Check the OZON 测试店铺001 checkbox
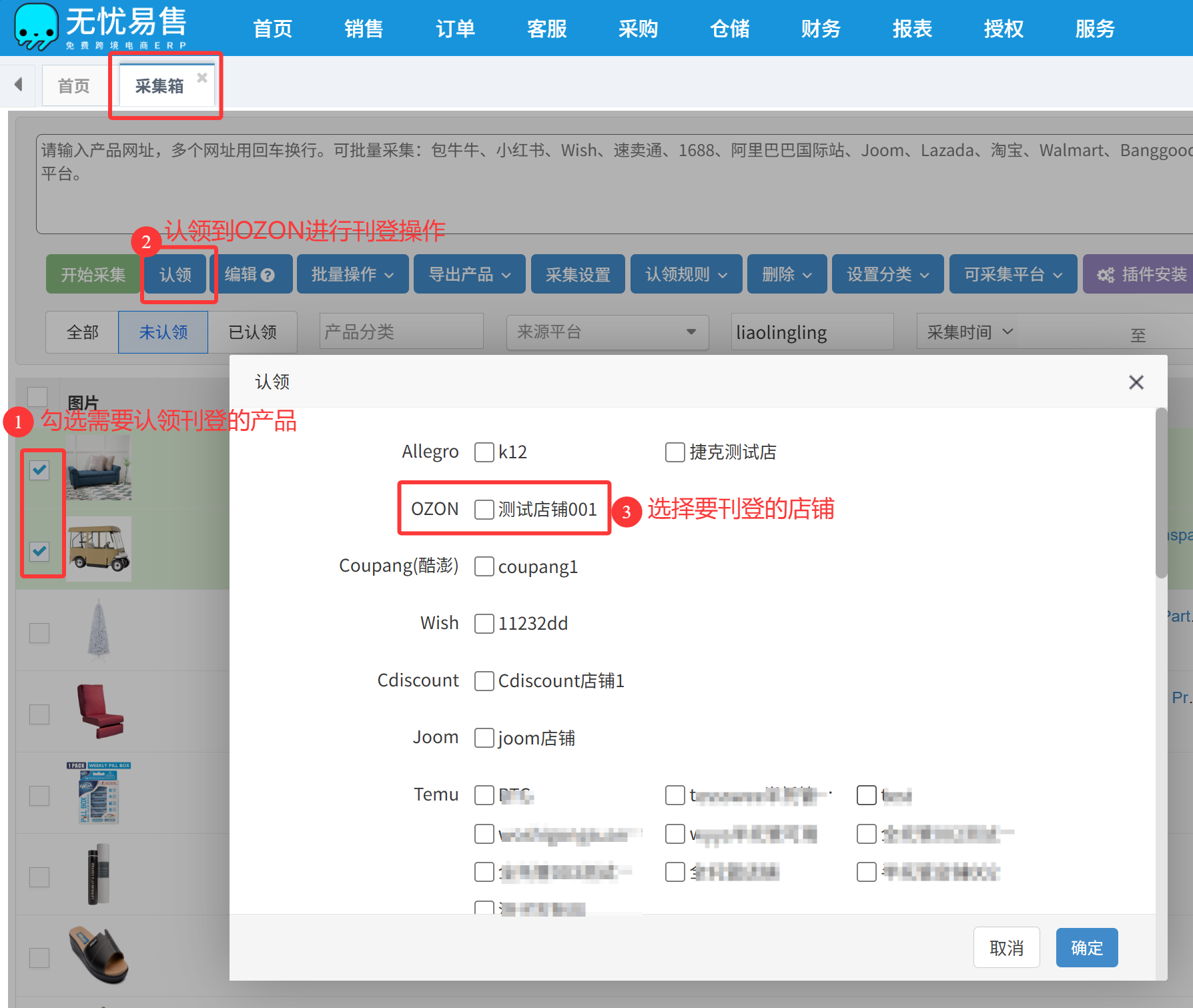The height and width of the screenshot is (1008, 1193). point(484,510)
